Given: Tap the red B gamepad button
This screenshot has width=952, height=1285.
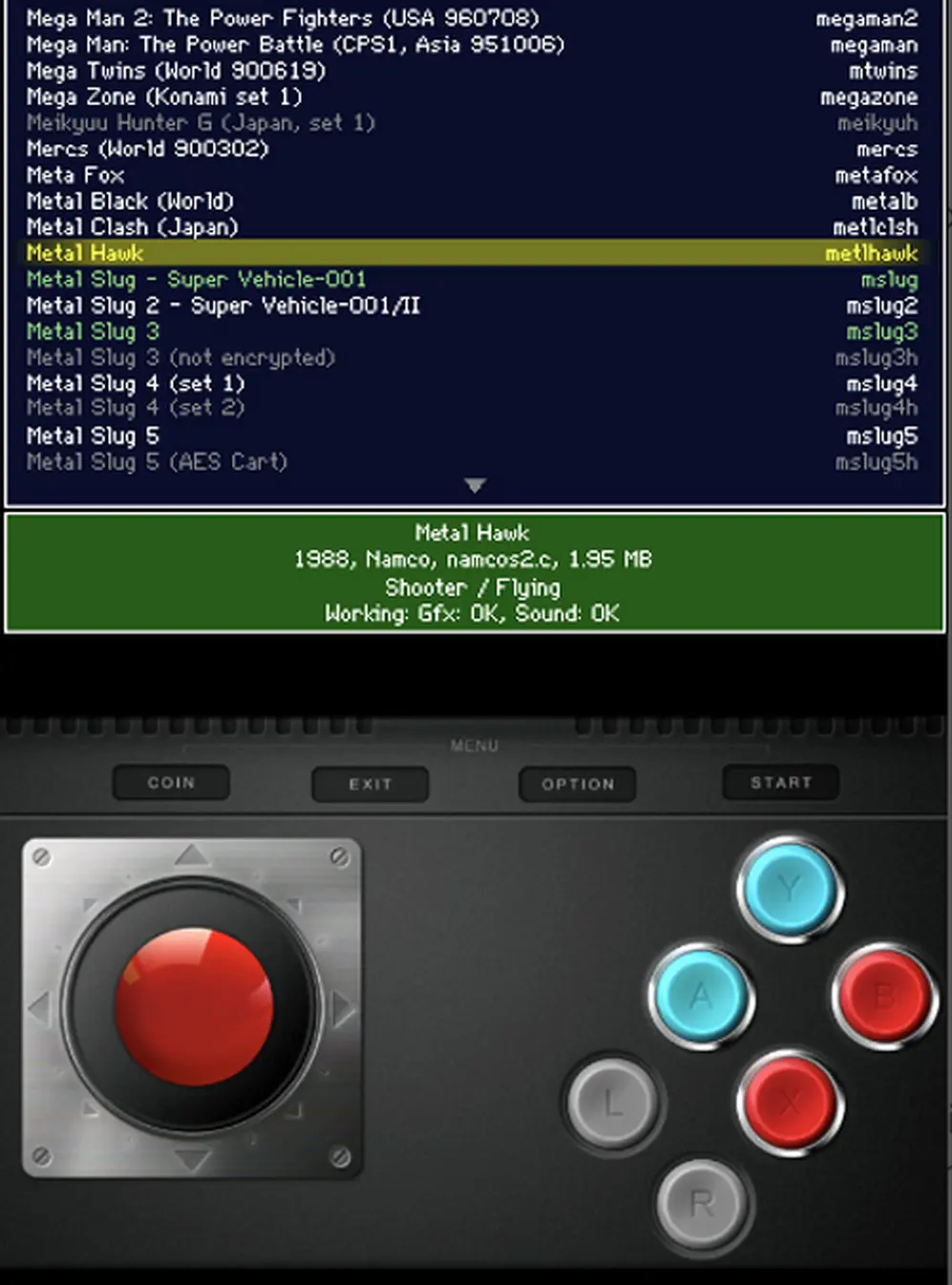Looking at the screenshot, I should (x=884, y=997).
